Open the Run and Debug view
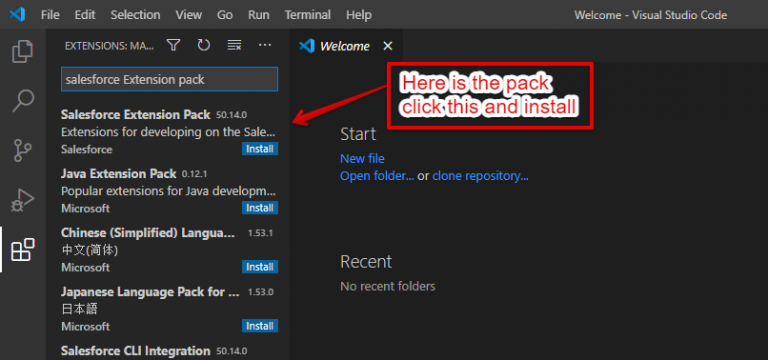This screenshot has height=360, width=768. (23, 200)
